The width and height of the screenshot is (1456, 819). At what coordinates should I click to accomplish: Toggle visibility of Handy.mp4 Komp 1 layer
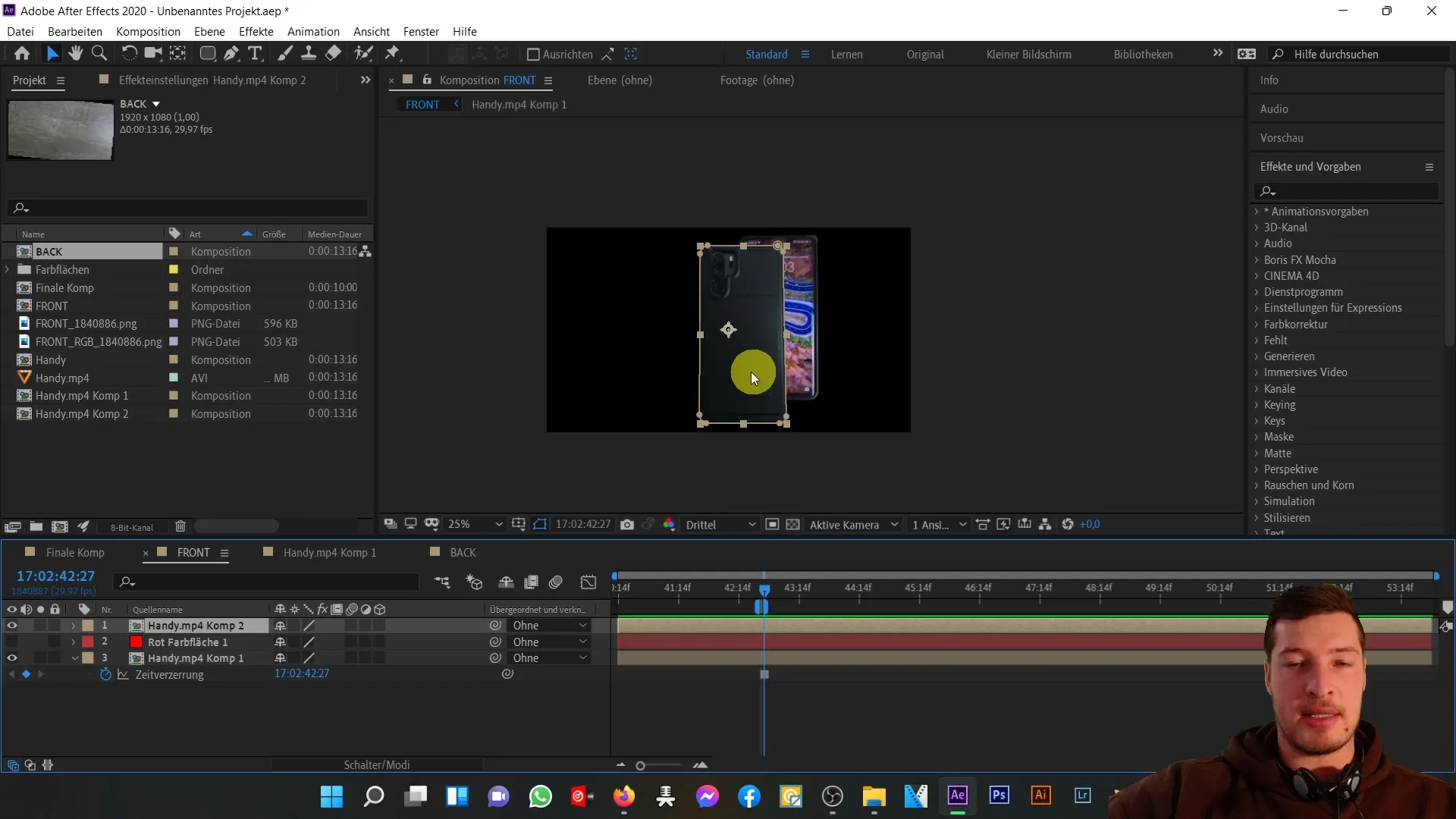(x=11, y=658)
